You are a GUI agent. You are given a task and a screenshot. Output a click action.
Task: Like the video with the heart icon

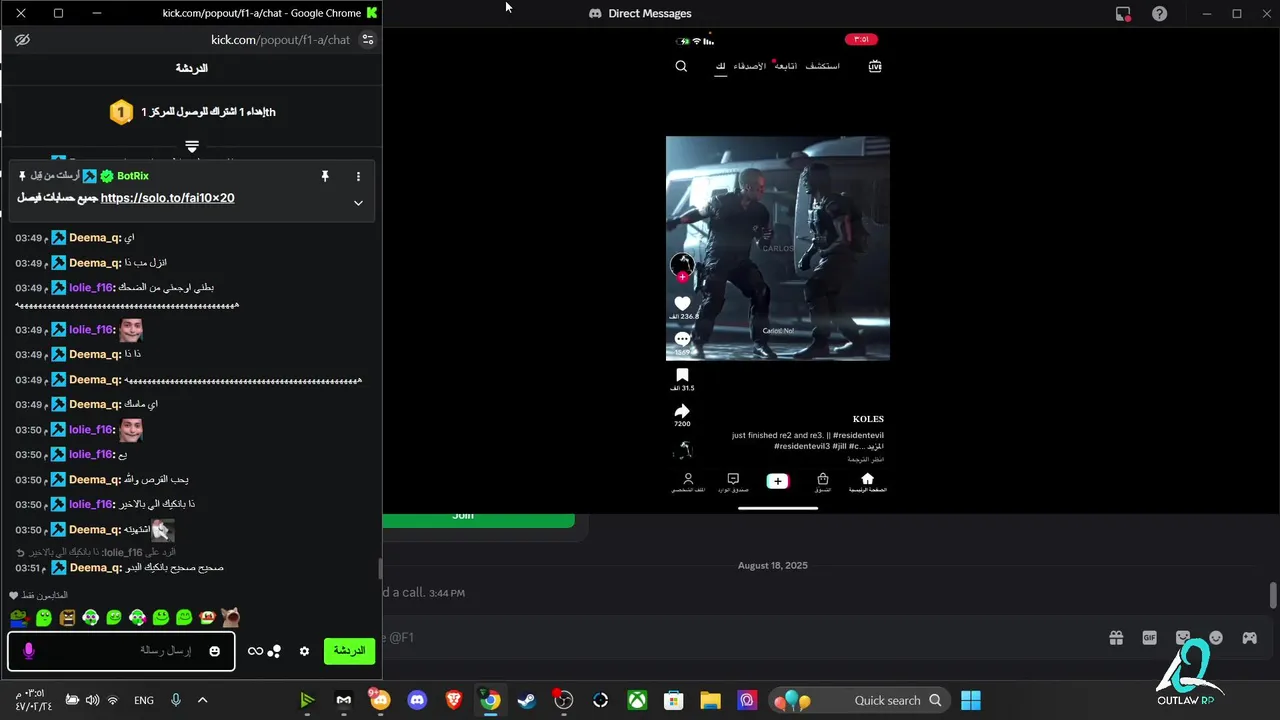pos(682,303)
